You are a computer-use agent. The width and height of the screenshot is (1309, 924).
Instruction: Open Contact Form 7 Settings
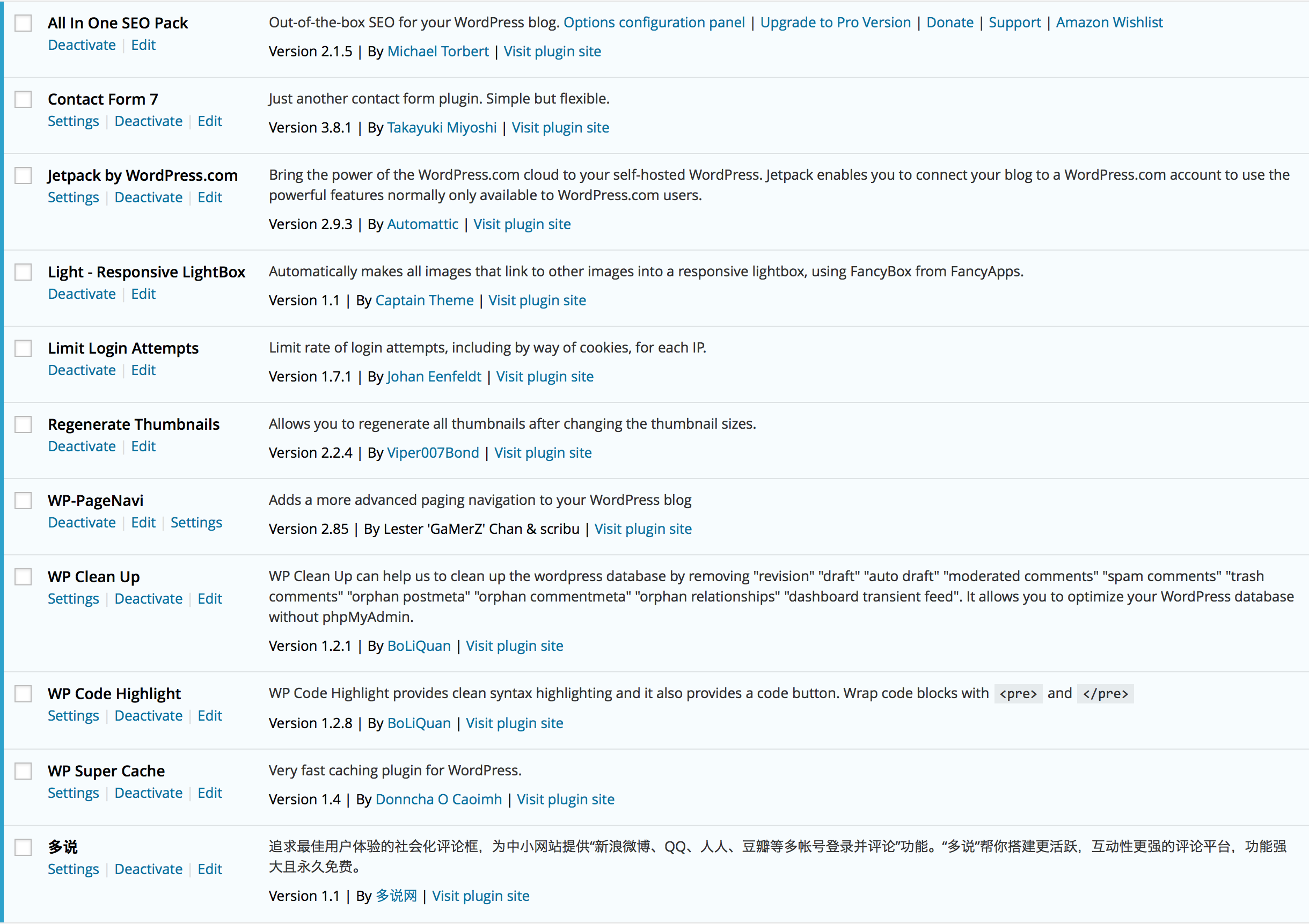click(x=73, y=121)
